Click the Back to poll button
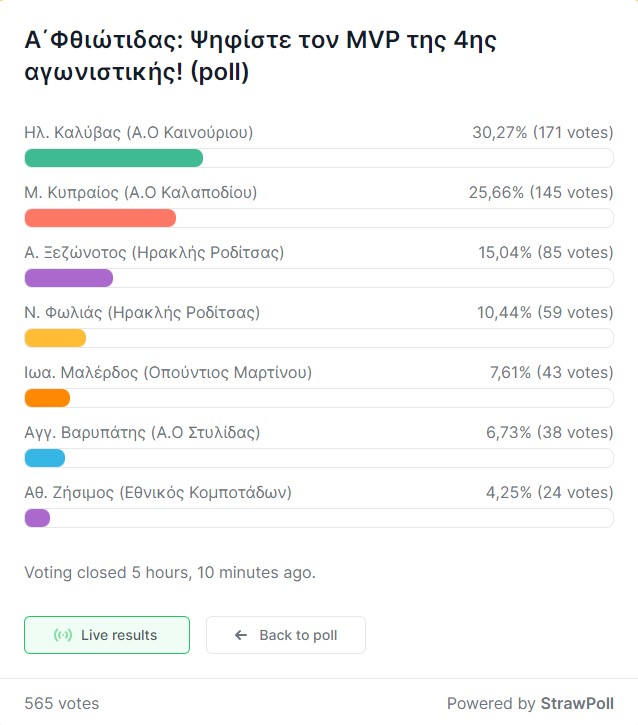 coord(286,635)
